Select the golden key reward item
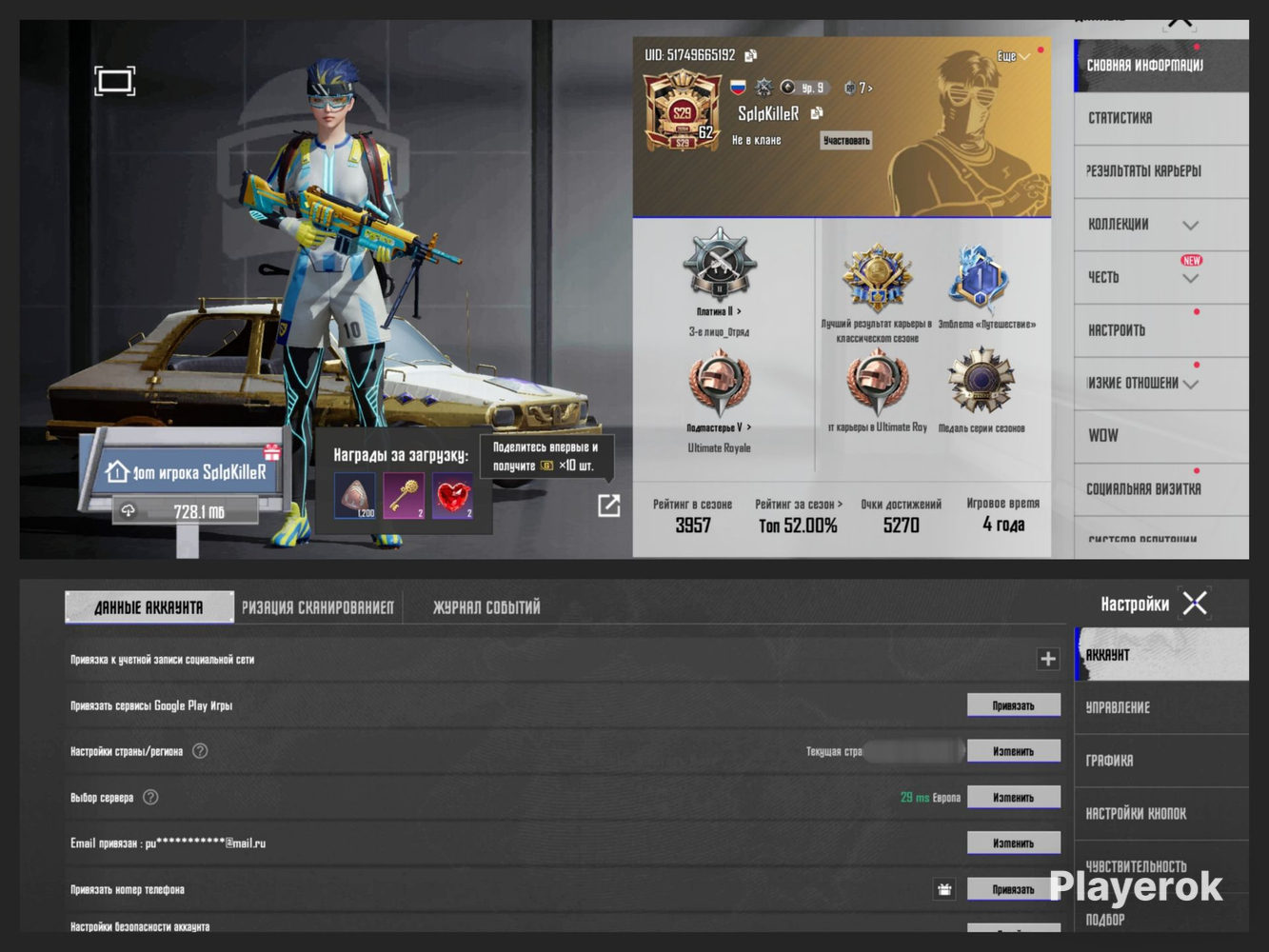The height and width of the screenshot is (952, 1269). click(404, 496)
